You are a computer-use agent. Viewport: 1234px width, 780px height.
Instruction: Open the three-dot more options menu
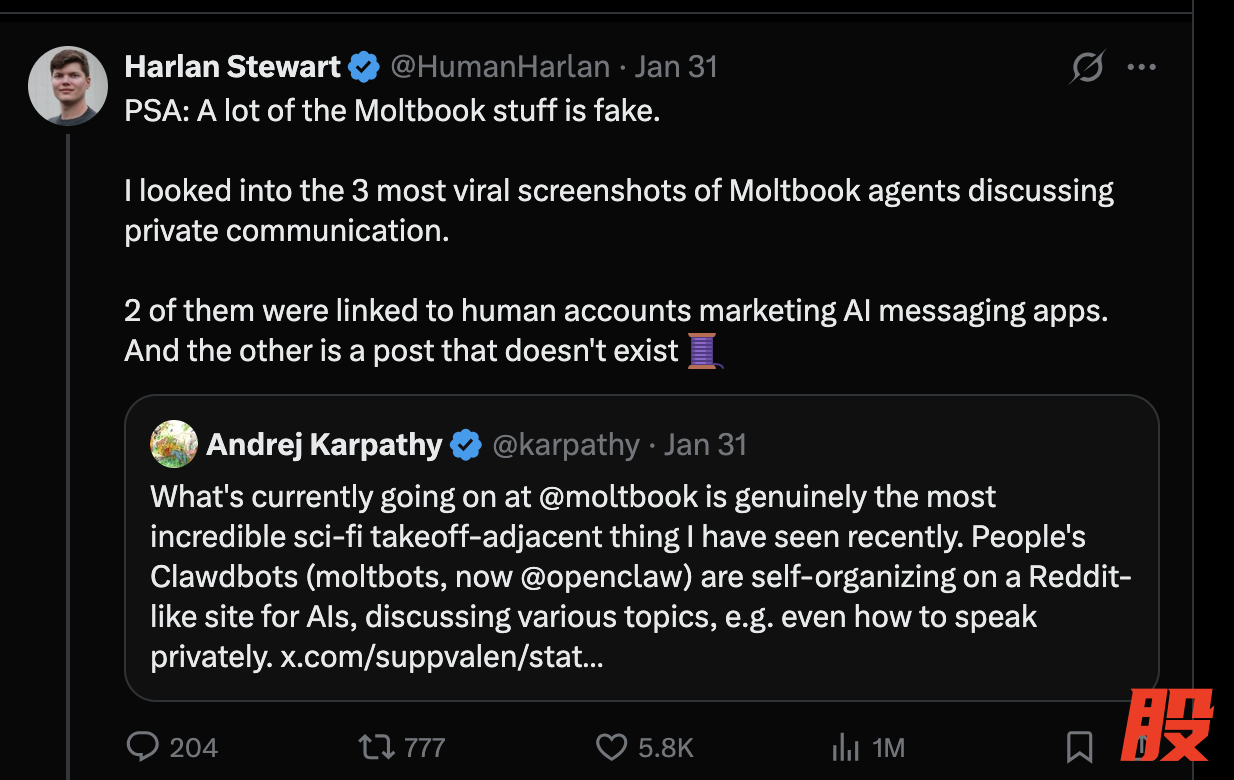1141,68
